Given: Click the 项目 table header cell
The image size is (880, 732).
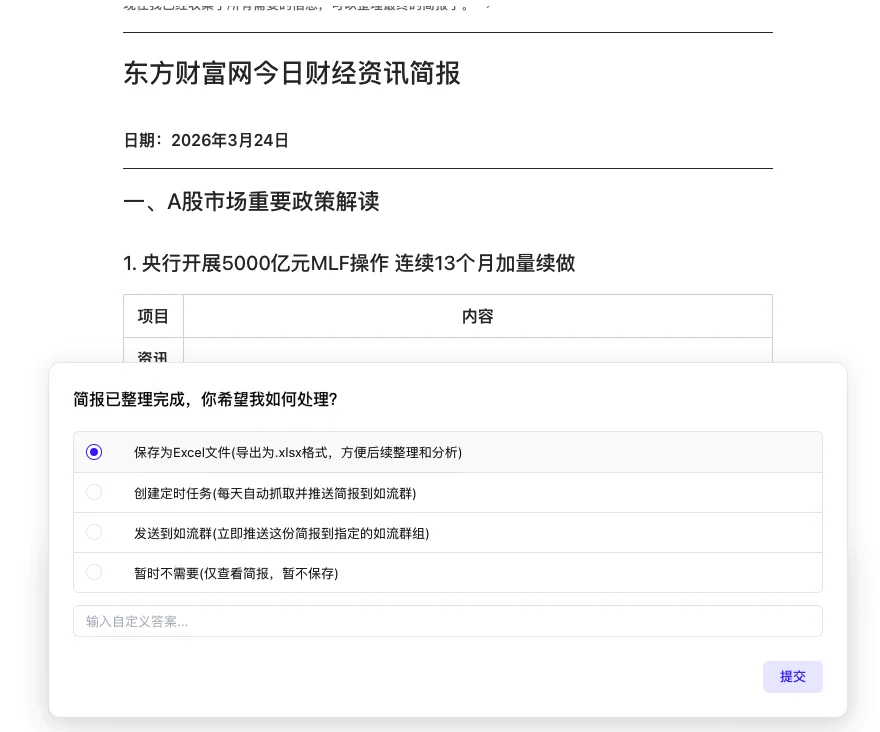Looking at the screenshot, I should click(152, 316).
